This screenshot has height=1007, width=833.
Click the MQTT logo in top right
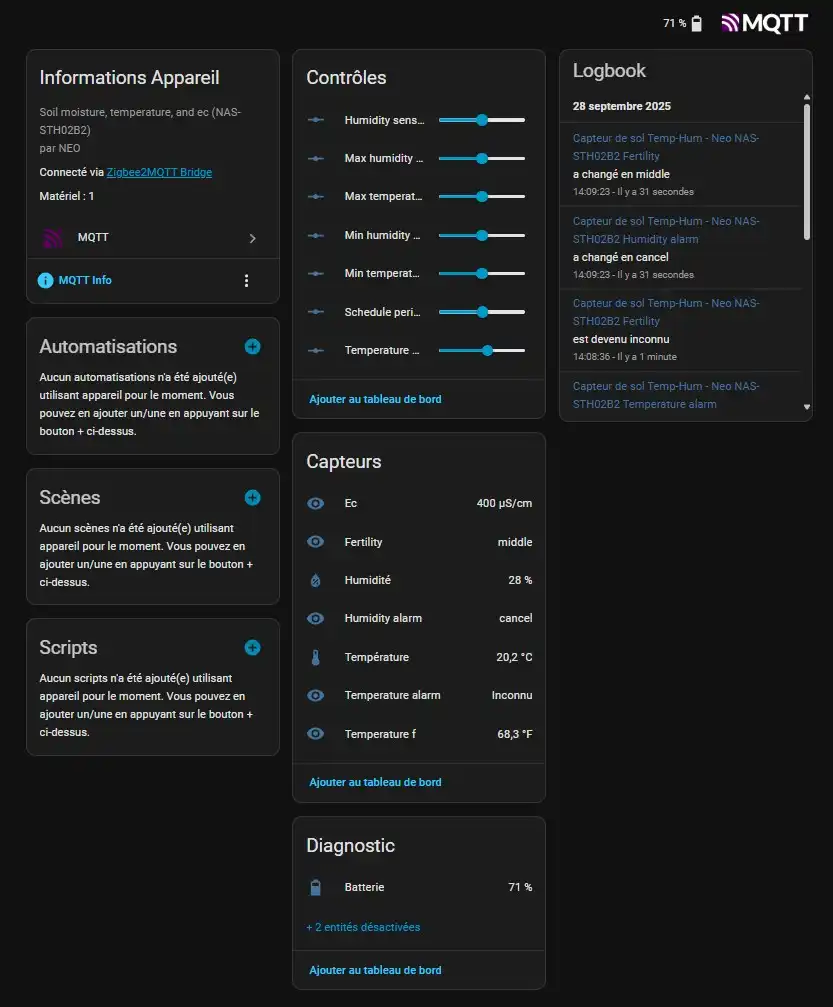click(764, 23)
